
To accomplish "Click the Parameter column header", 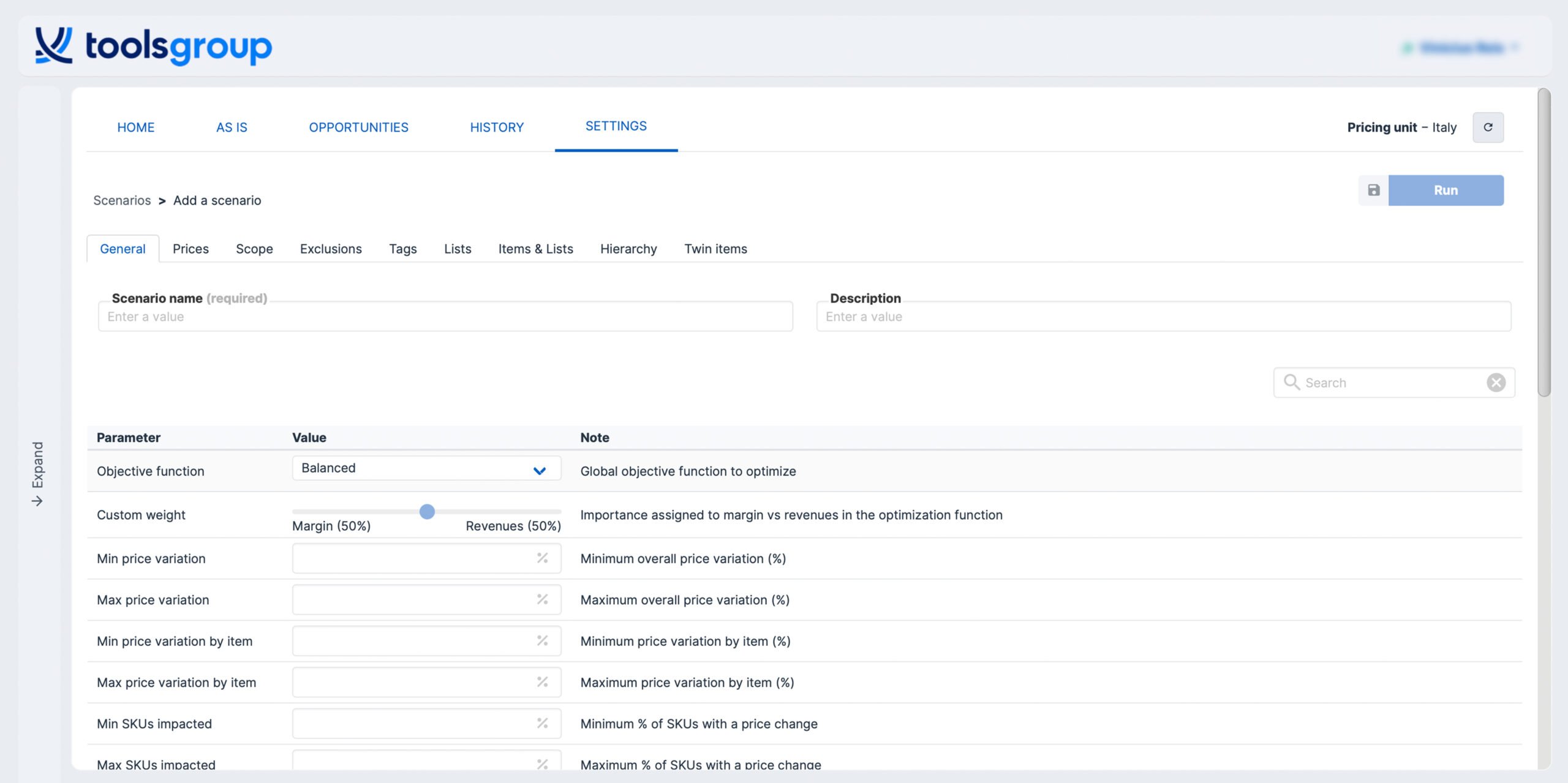I will [129, 437].
